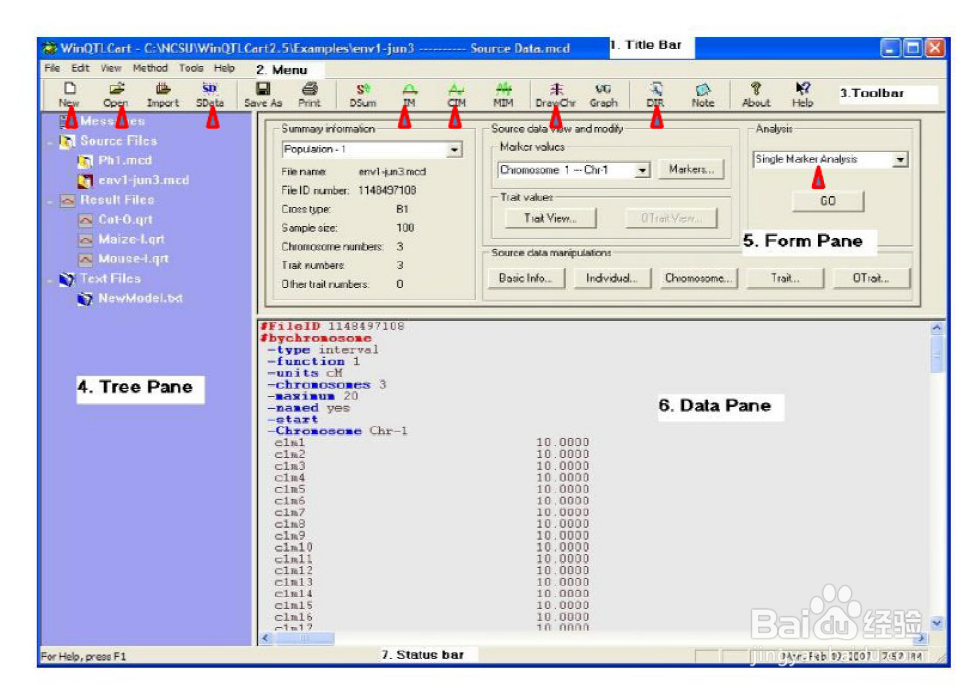Viewport: 978px width, 688px height.
Task: Click the Chromosome... button
Action: click(x=699, y=278)
